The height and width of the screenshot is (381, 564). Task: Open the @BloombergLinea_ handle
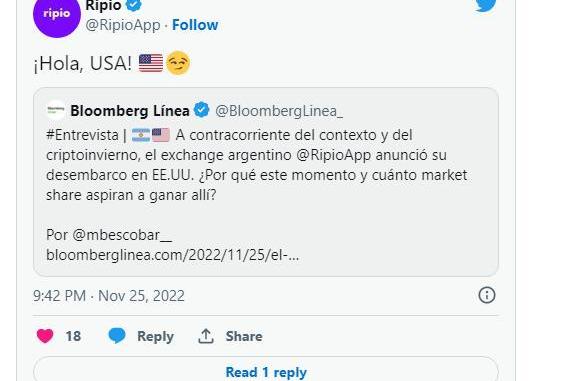coord(279,111)
